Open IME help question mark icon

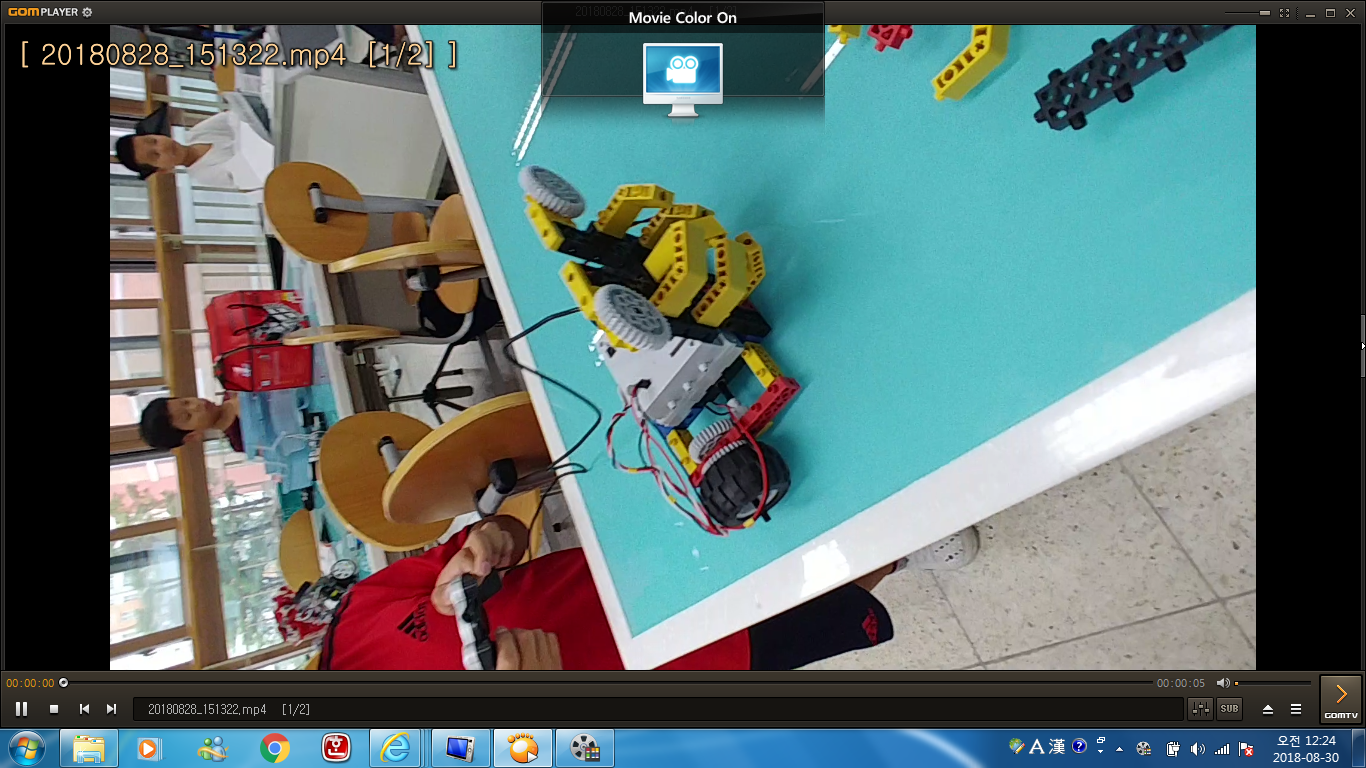pos(1079,746)
